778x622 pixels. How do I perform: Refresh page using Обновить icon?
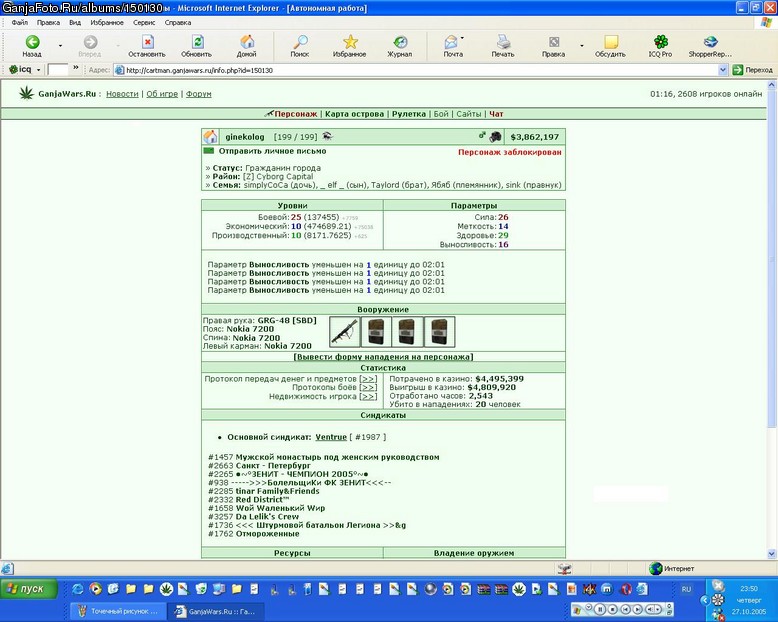coord(196,46)
